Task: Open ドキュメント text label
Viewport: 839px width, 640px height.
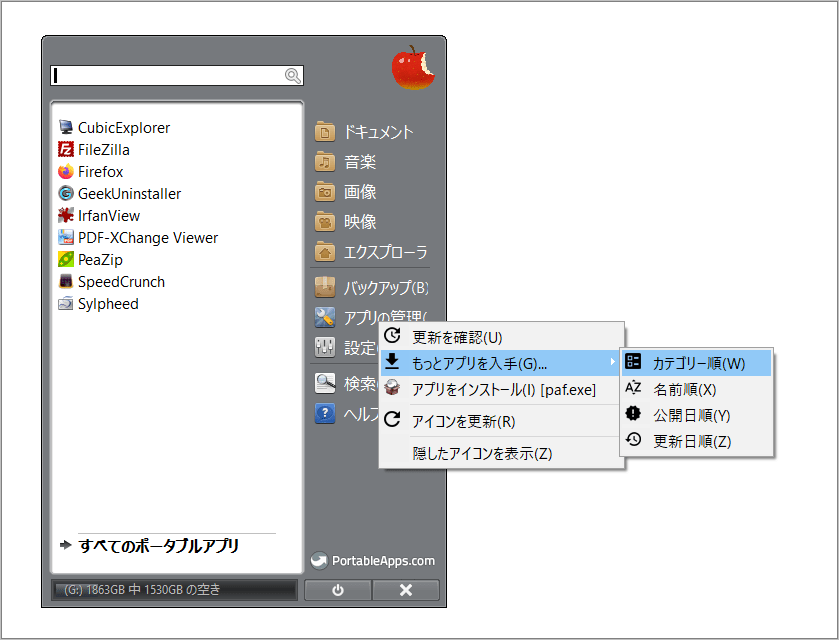Action: 378,132
